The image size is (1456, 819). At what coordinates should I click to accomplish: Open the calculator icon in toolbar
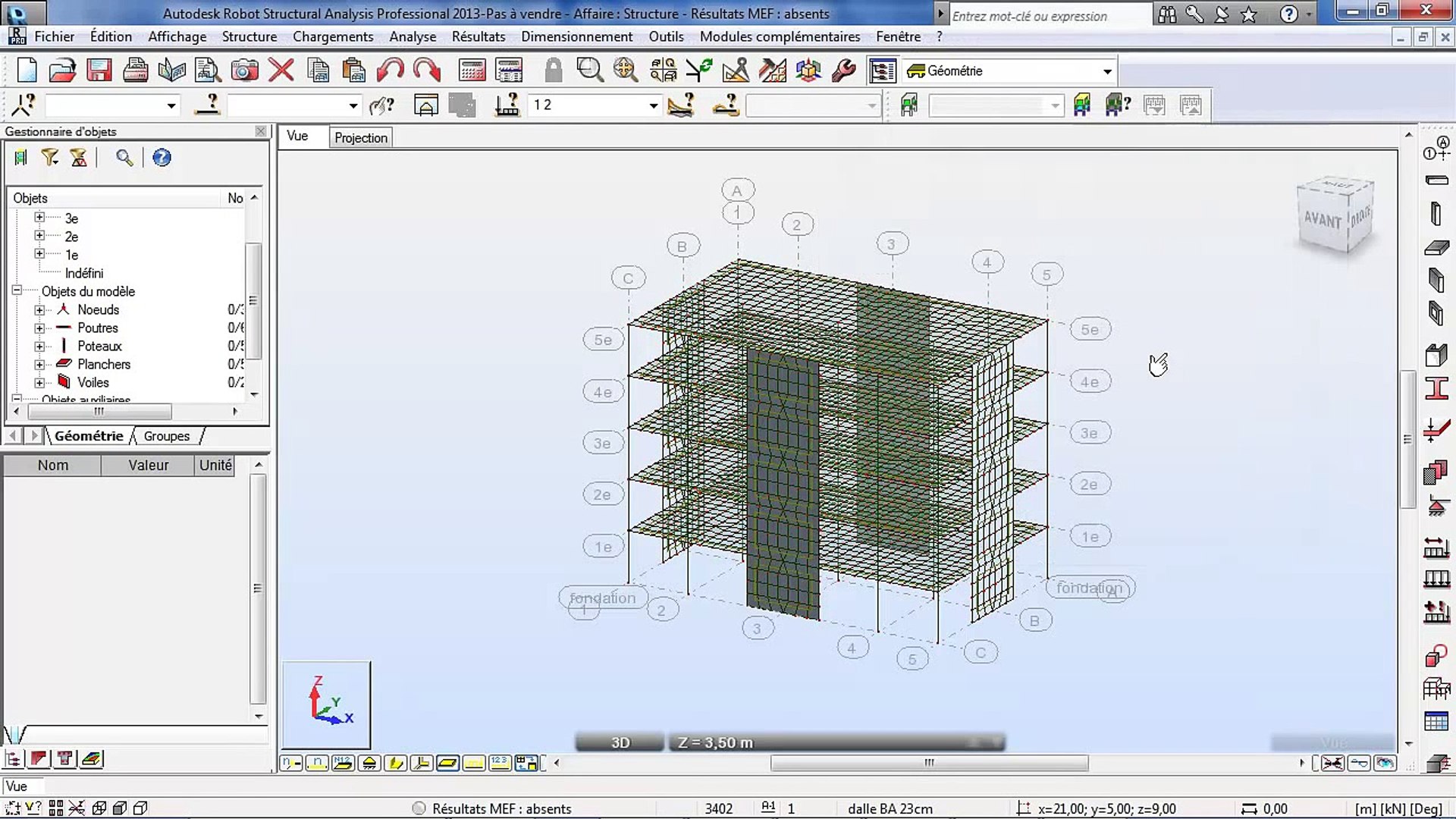(x=472, y=71)
